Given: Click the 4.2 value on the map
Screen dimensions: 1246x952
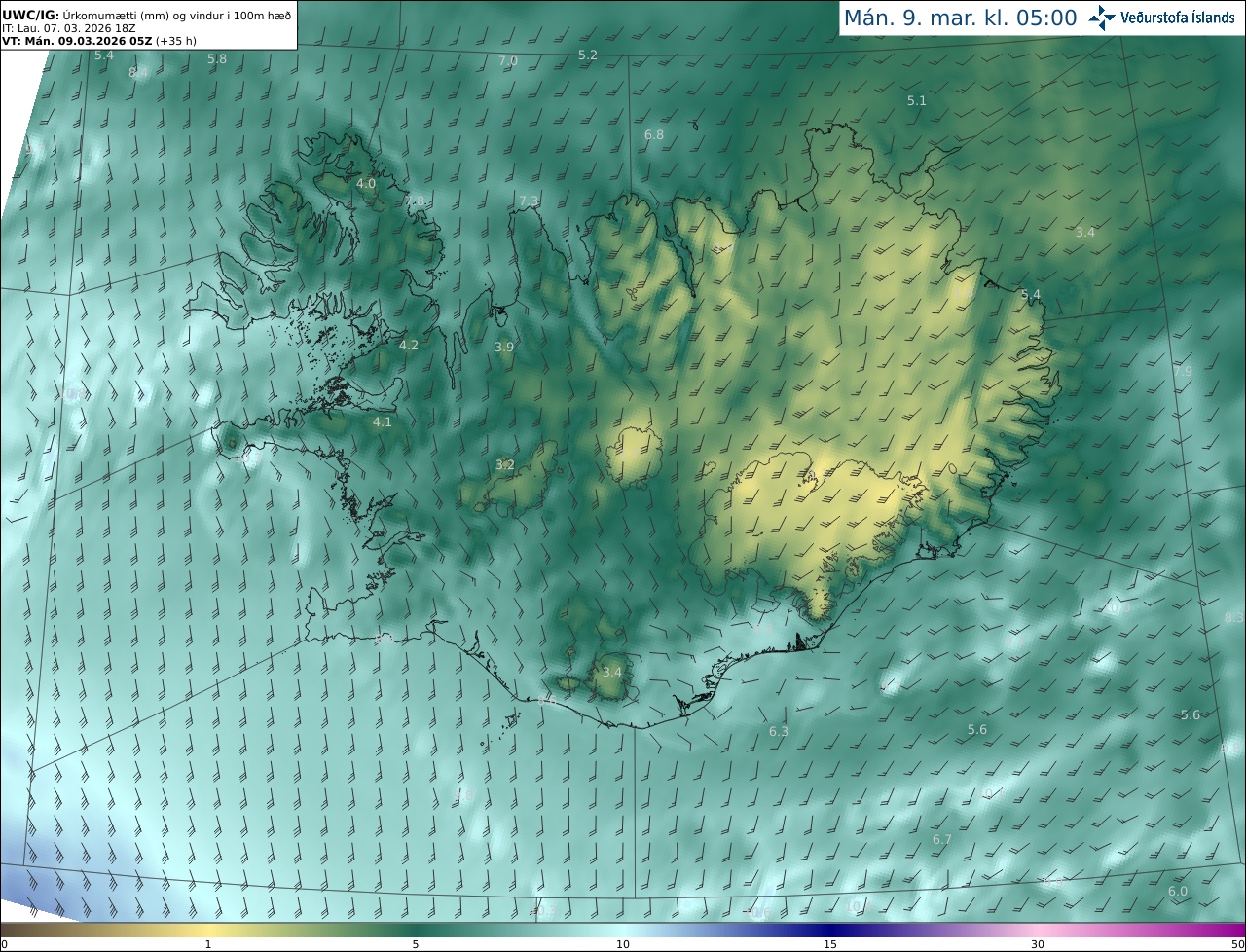Looking at the screenshot, I should (x=409, y=345).
